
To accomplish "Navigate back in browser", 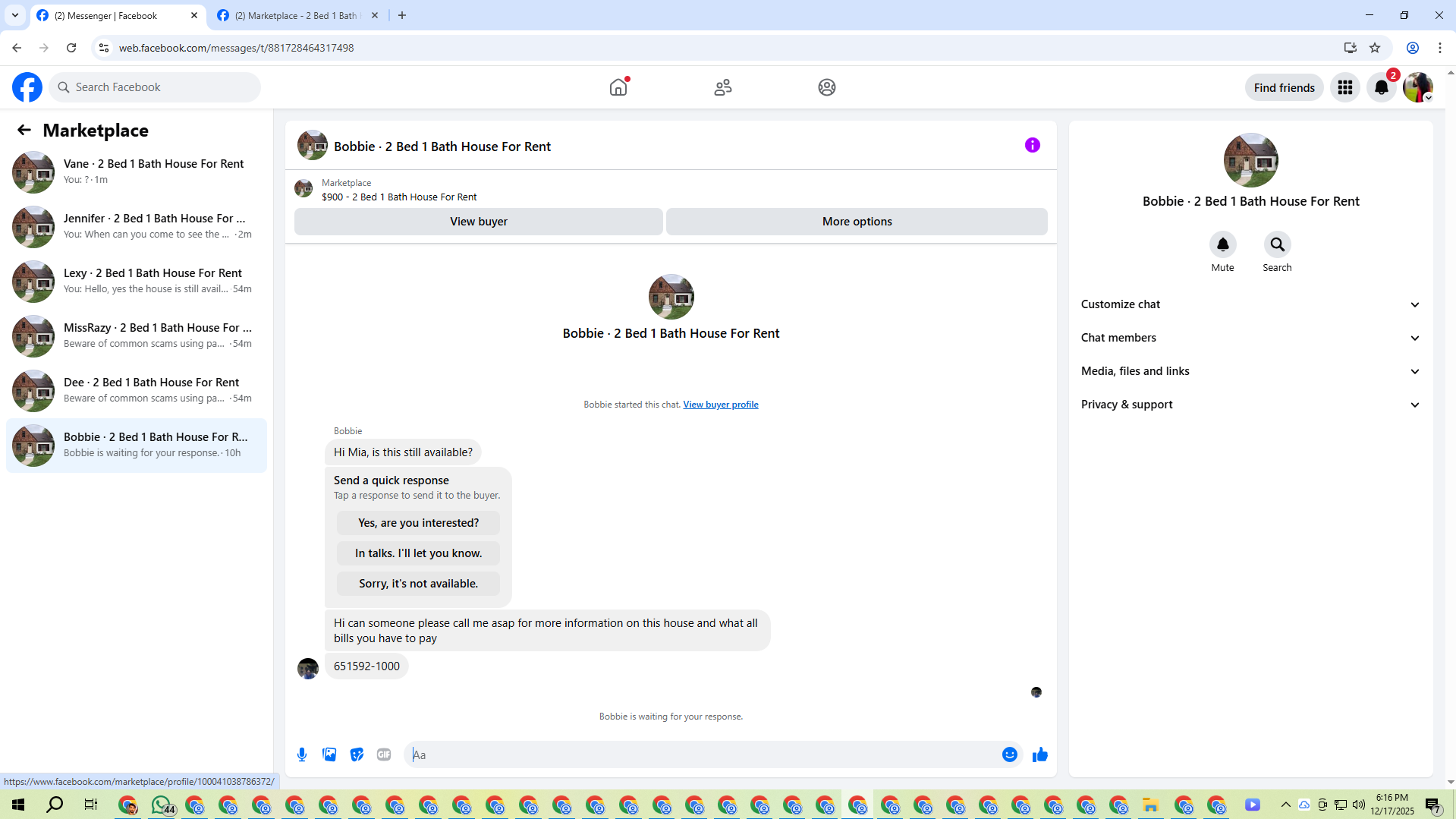I will (17, 48).
